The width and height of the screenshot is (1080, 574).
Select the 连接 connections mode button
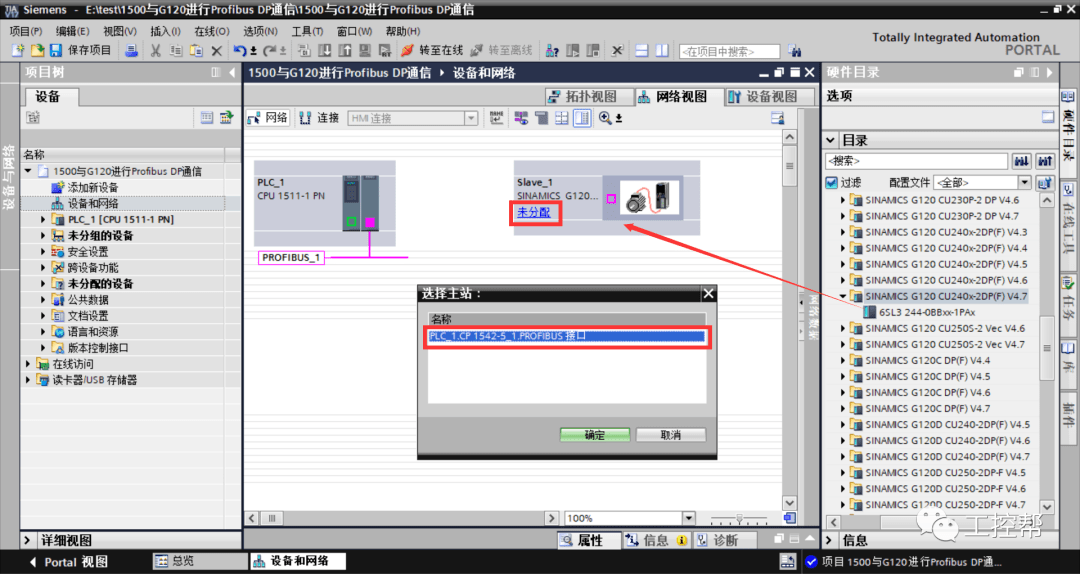tap(320, 118)
